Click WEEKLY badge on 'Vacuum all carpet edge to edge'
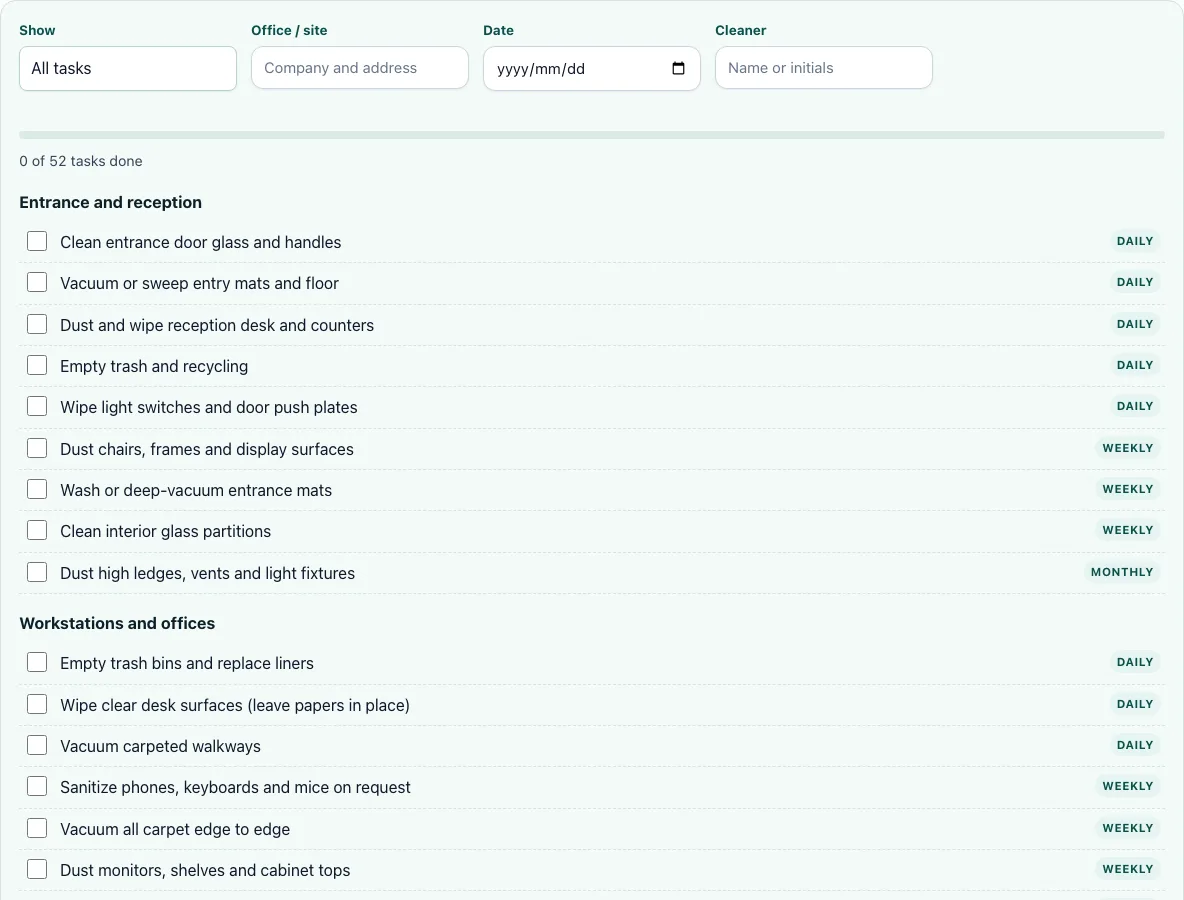 coord(1127,828)
